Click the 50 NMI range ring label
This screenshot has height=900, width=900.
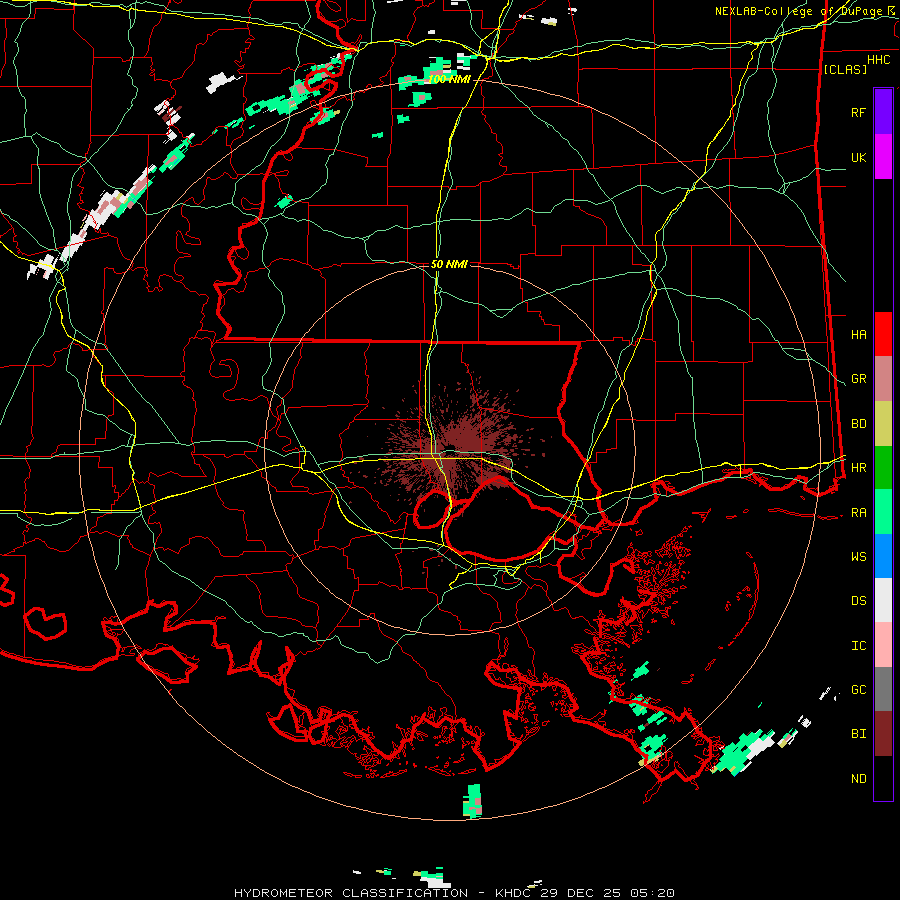click(x=449, y=264)
